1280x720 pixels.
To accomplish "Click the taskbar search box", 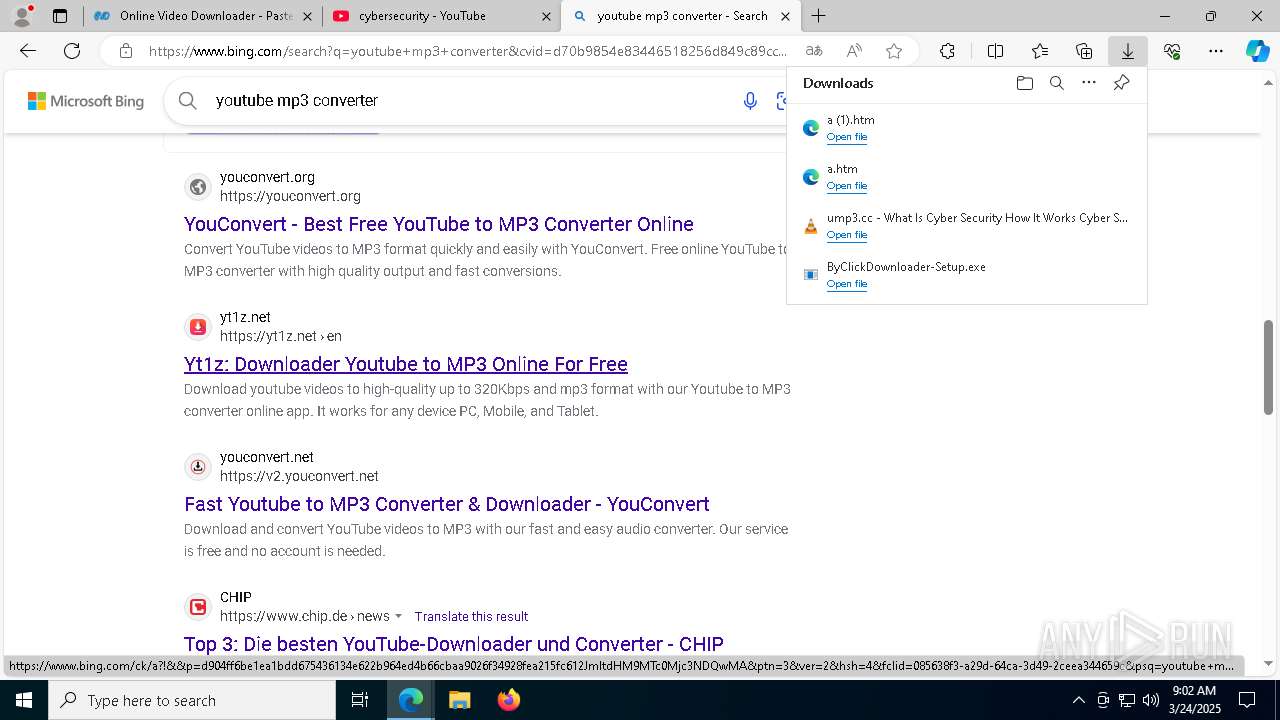I will 192,700.
